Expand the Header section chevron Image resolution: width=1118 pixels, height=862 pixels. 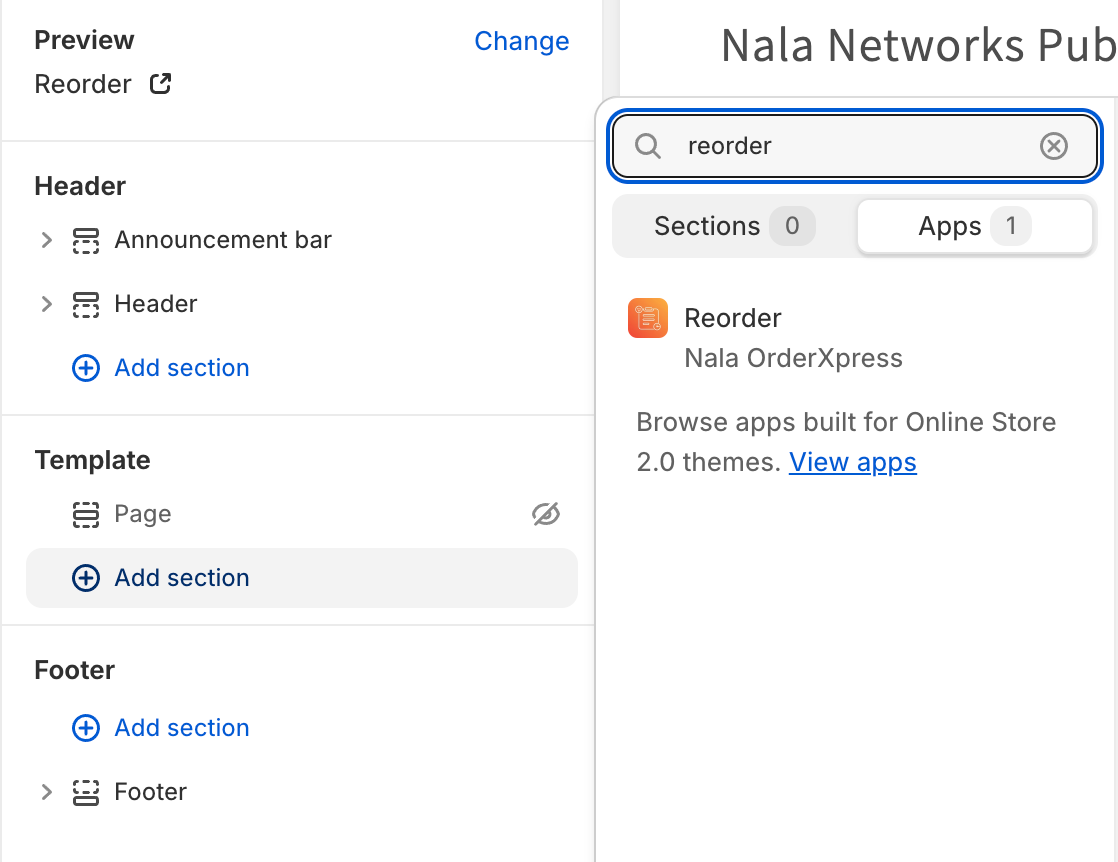46,304
